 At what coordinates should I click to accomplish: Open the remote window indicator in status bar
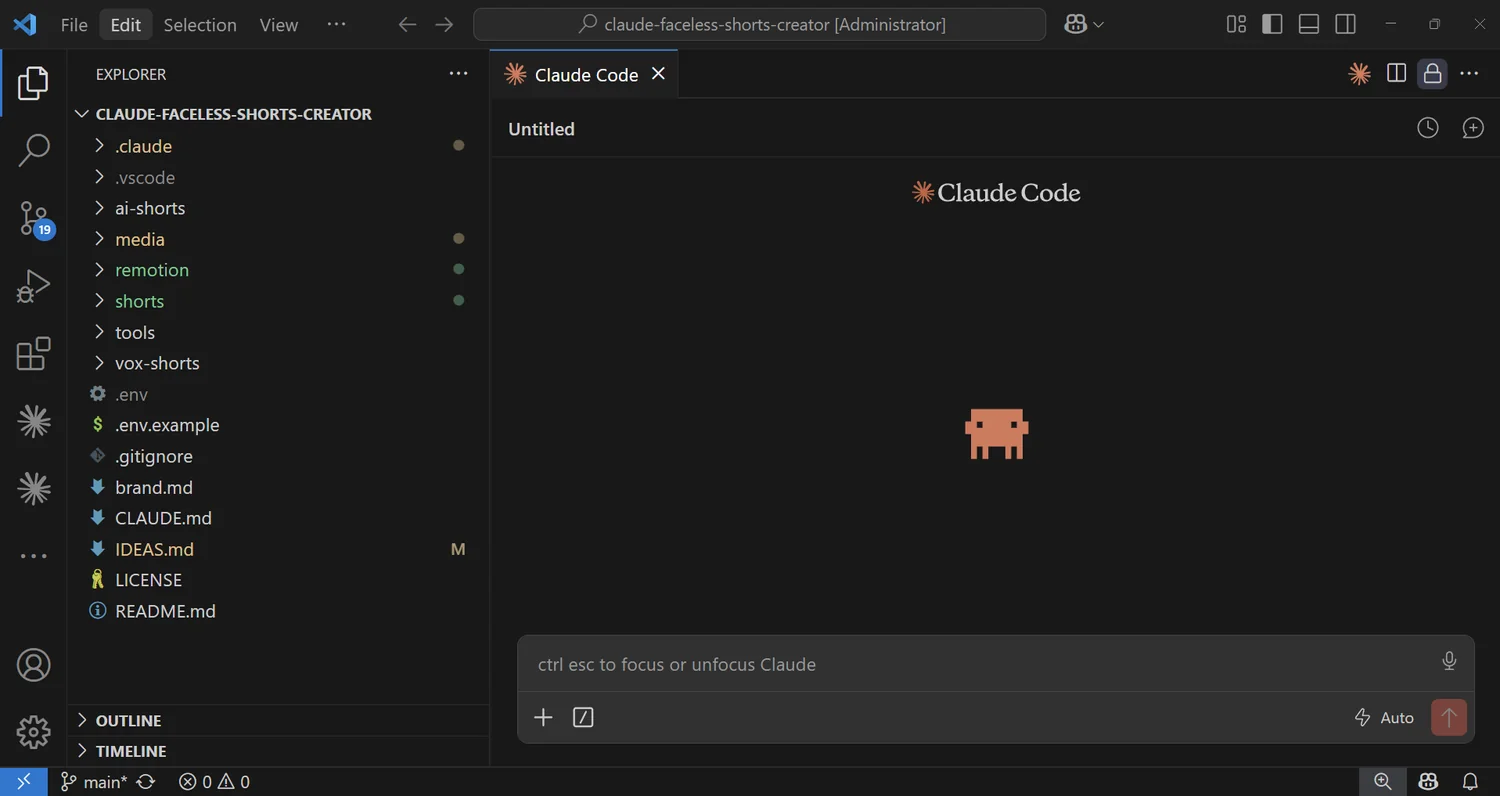point(24,782)
